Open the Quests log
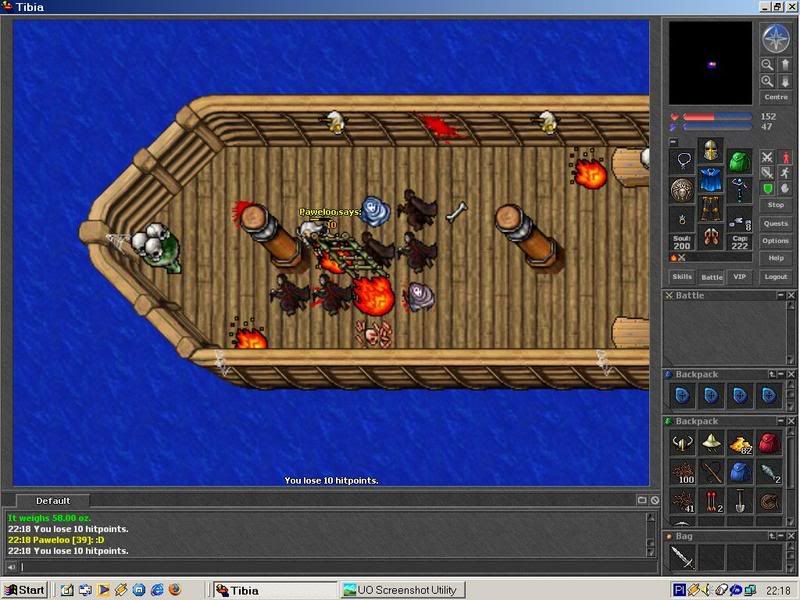 pos(776,223)
